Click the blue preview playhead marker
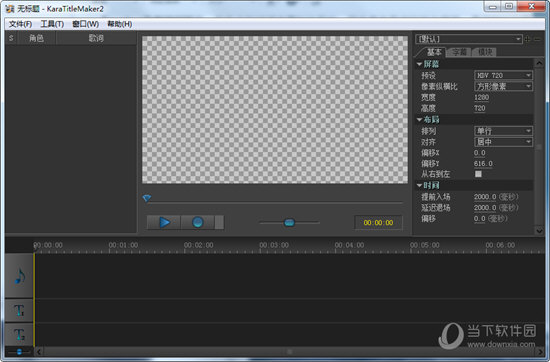The width and height of the screenshot is (550, 362). (x=147, y=199)
